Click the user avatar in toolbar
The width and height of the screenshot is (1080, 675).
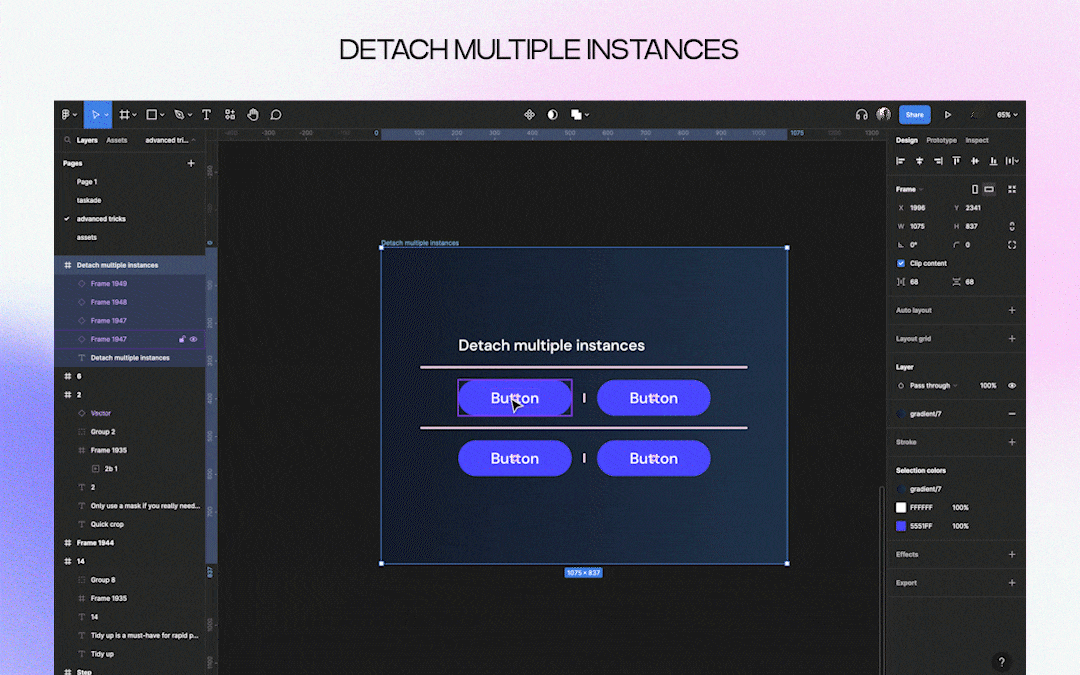click(884, 114)
